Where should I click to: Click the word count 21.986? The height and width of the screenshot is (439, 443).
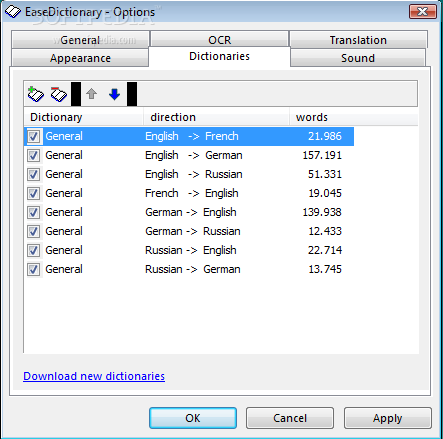(x=325, y=136)
